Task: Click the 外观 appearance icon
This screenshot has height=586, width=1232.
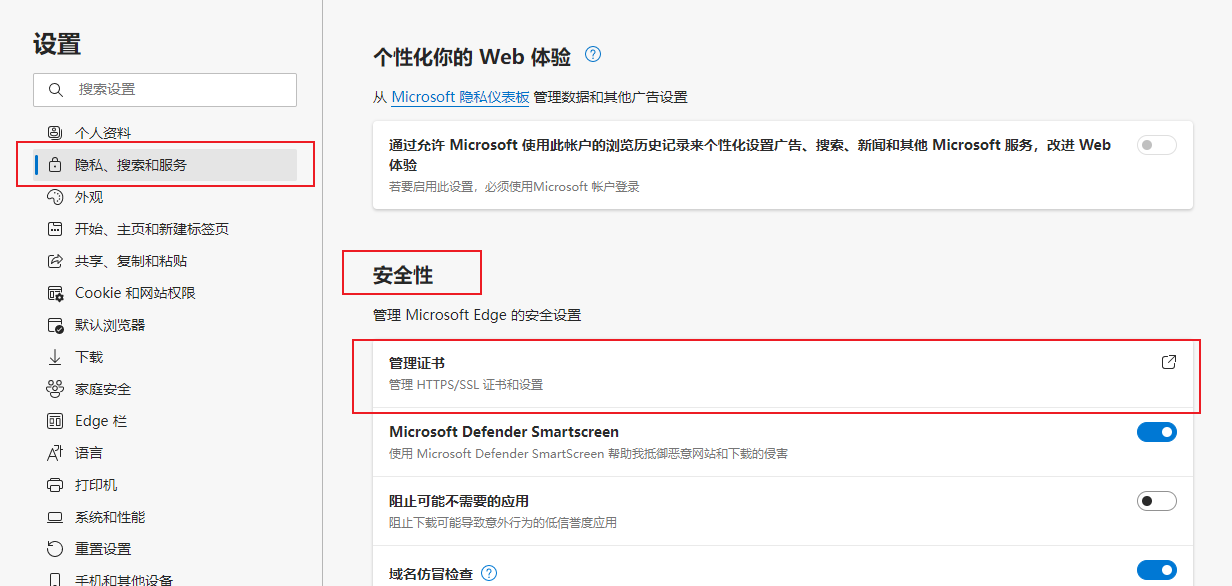Action: (x=55, y=197)
